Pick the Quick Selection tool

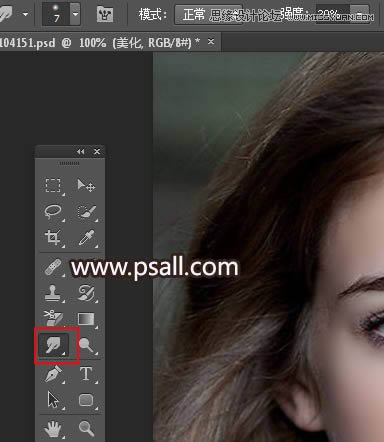pos(87,212)
